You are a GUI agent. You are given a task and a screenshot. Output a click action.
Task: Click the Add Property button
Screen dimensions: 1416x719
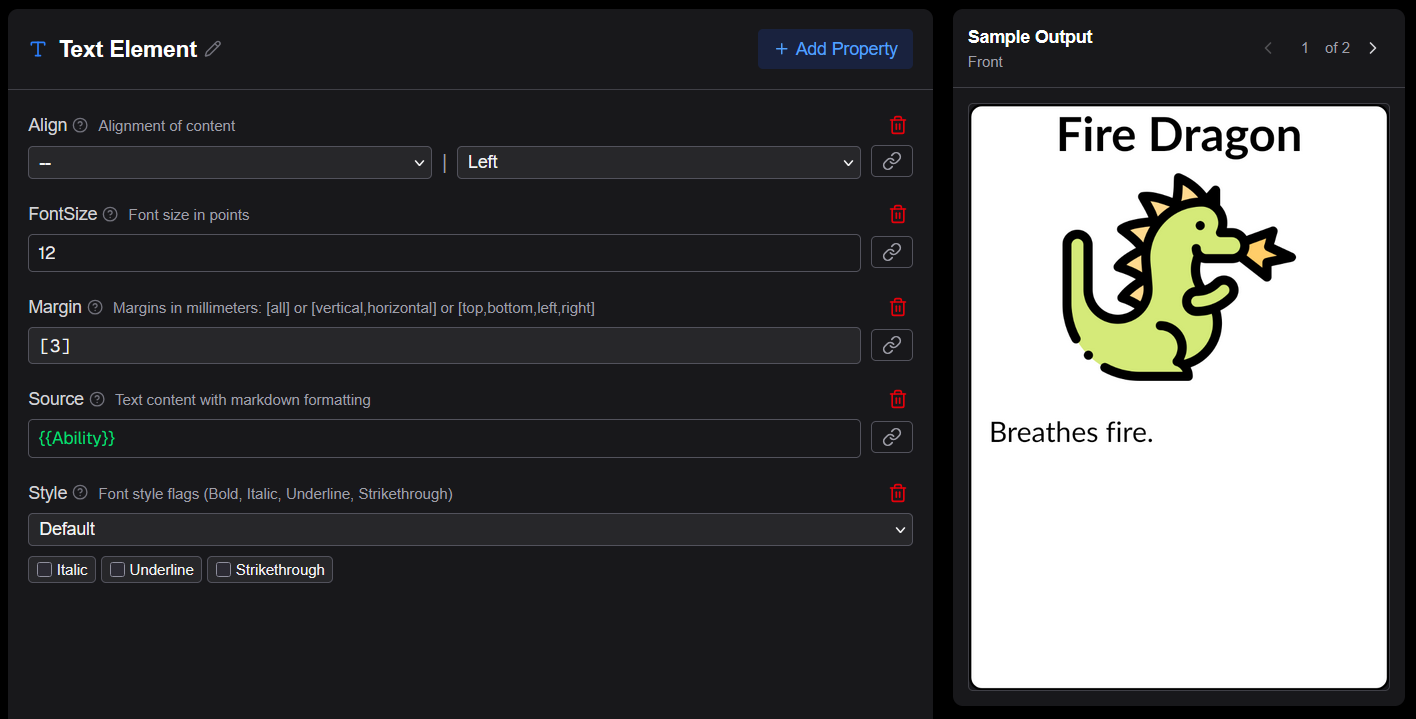click(835, 49)
